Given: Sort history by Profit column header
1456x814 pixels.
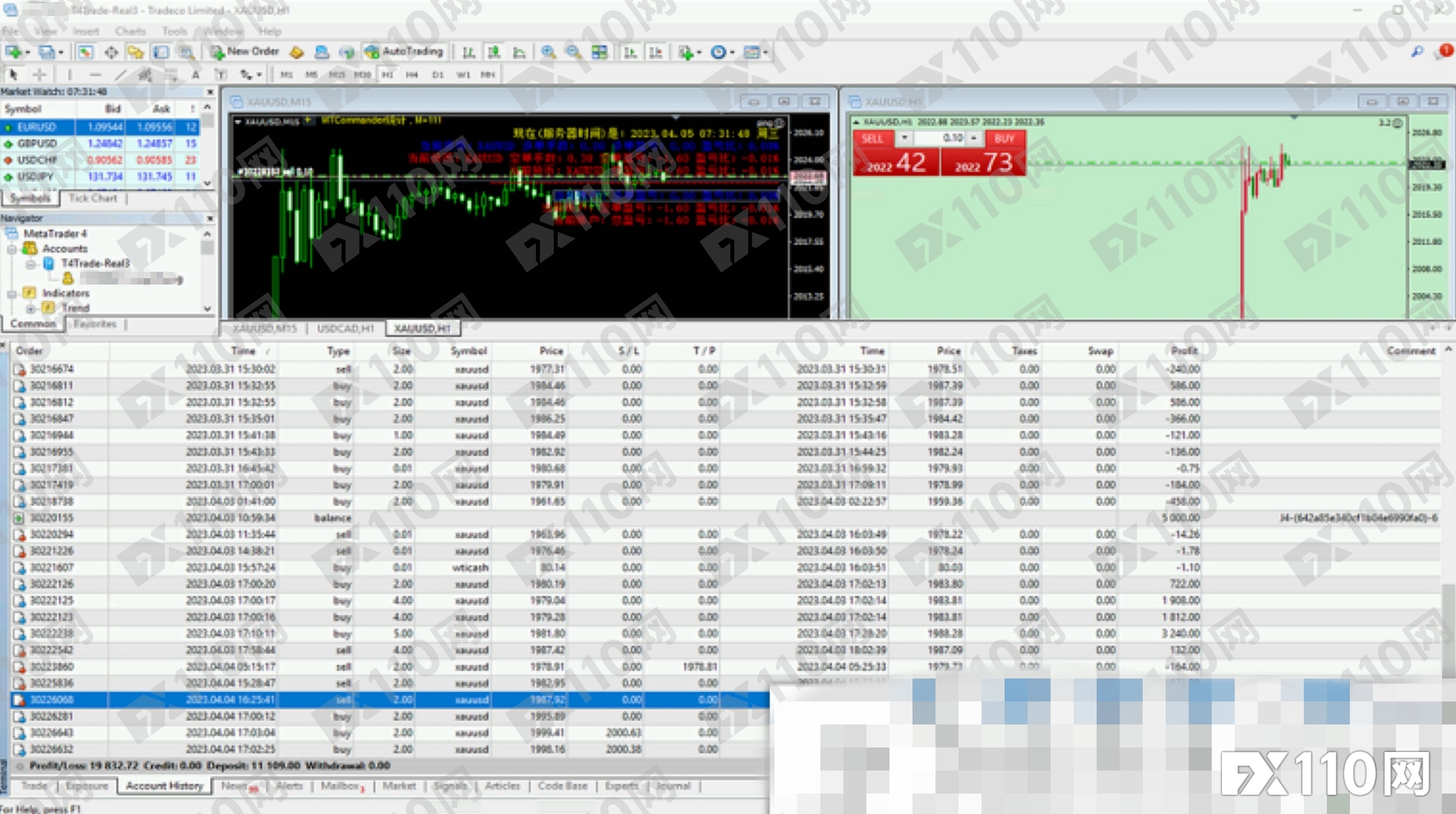Looking at the screenshot, I should (x=1184, y=350).
